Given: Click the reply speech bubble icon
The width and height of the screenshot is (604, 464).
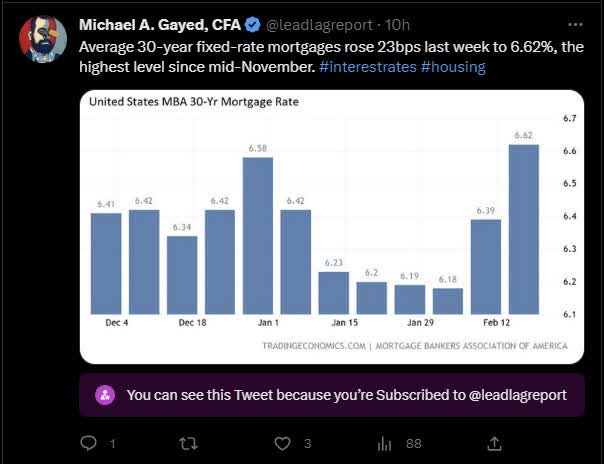Looking at the screenshot, I should pyautogui.click(x=87, y=443).
